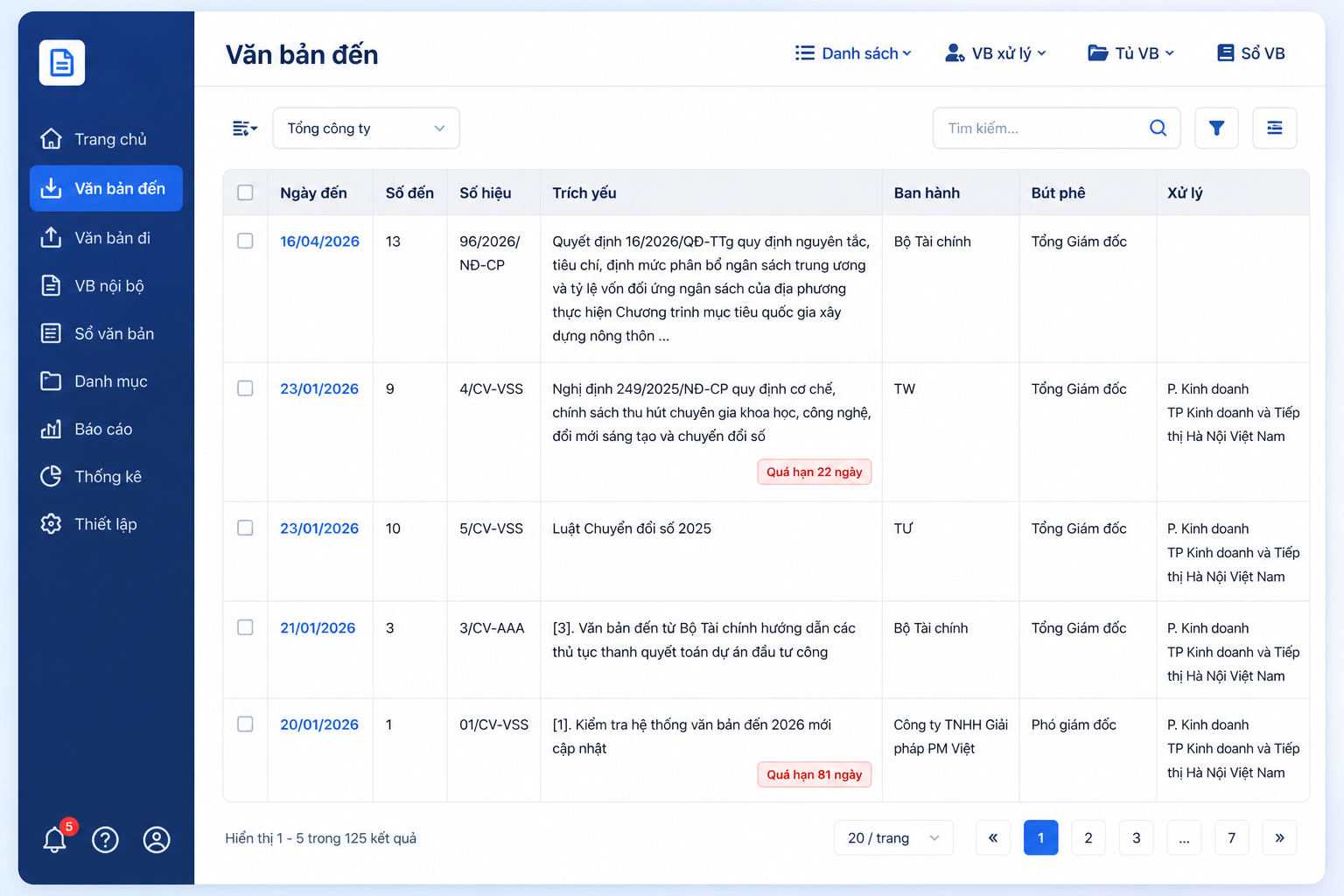Expand the VB xử lý menu chevron

(x=1041, y=53)
